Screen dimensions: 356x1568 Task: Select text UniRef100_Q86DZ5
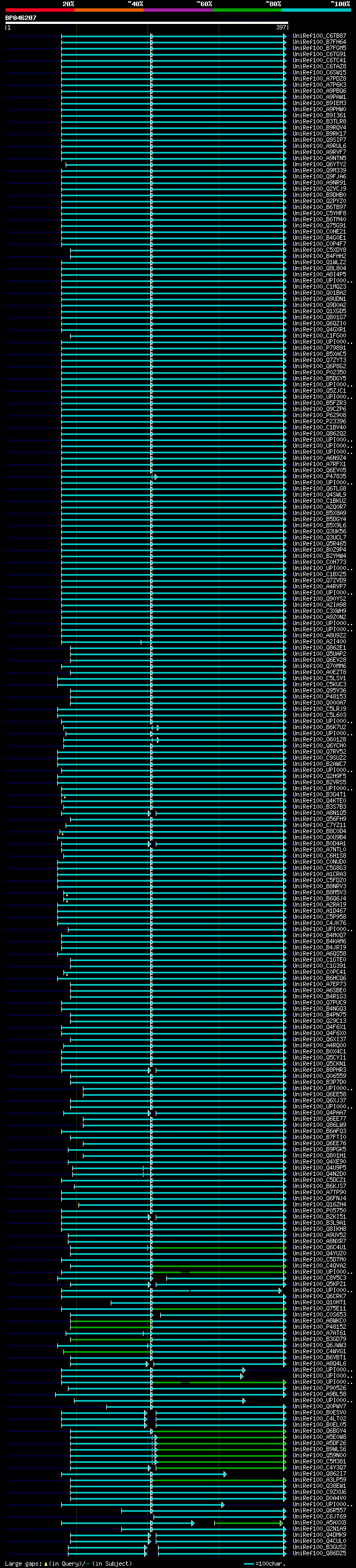[319, 1553]
